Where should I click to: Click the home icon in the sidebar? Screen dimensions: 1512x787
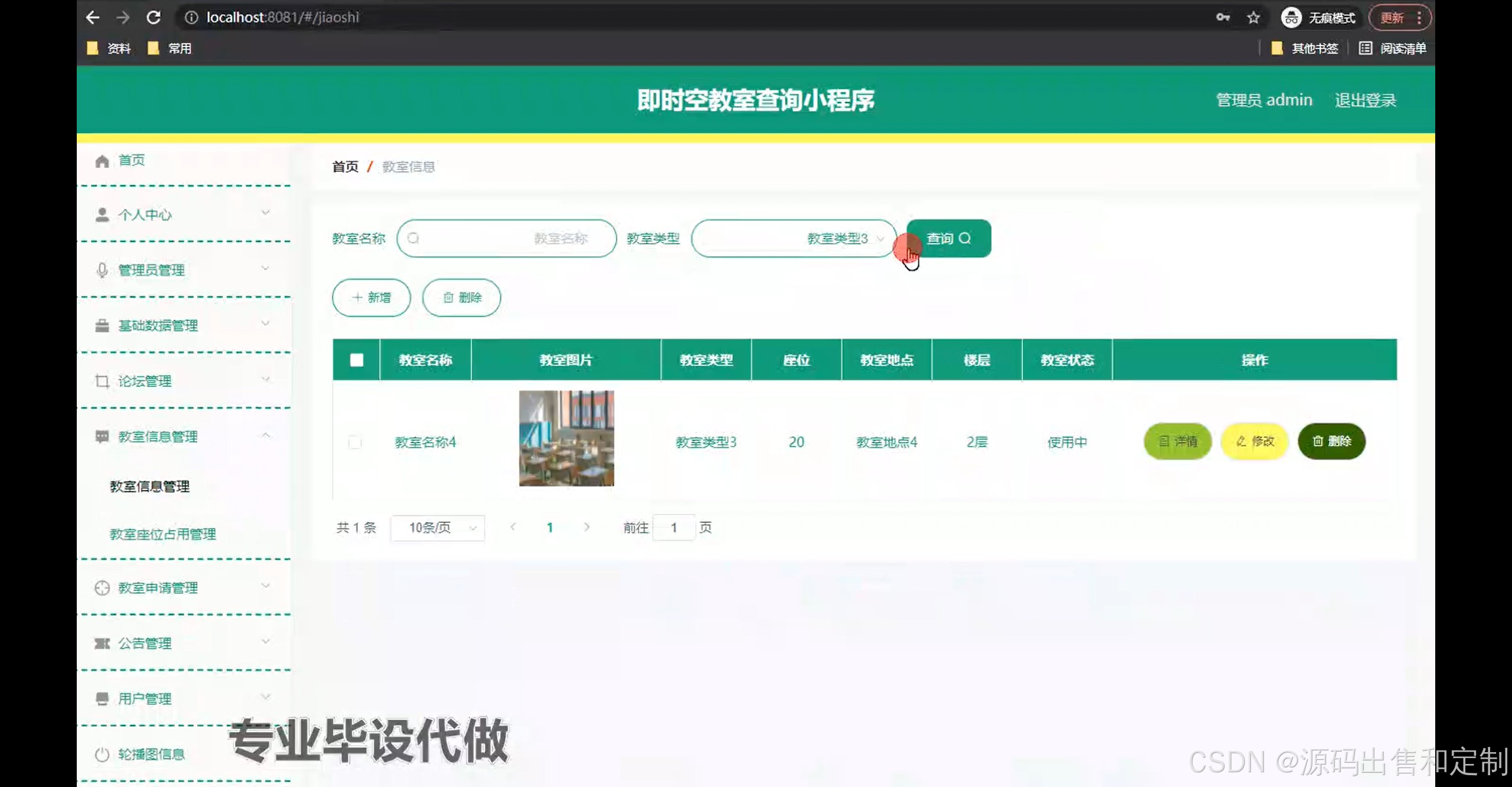[x=102, y=161]
